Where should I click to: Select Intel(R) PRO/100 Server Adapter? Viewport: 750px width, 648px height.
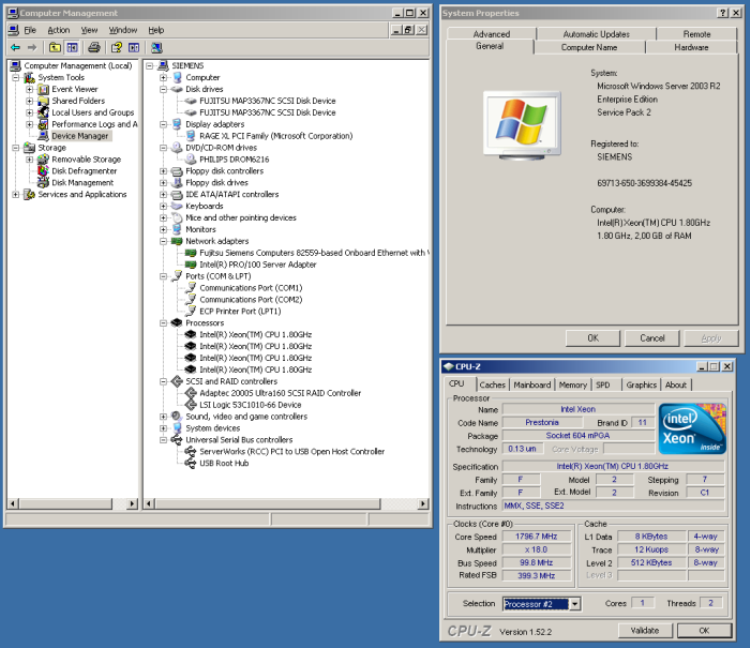[x=258, y=264]
